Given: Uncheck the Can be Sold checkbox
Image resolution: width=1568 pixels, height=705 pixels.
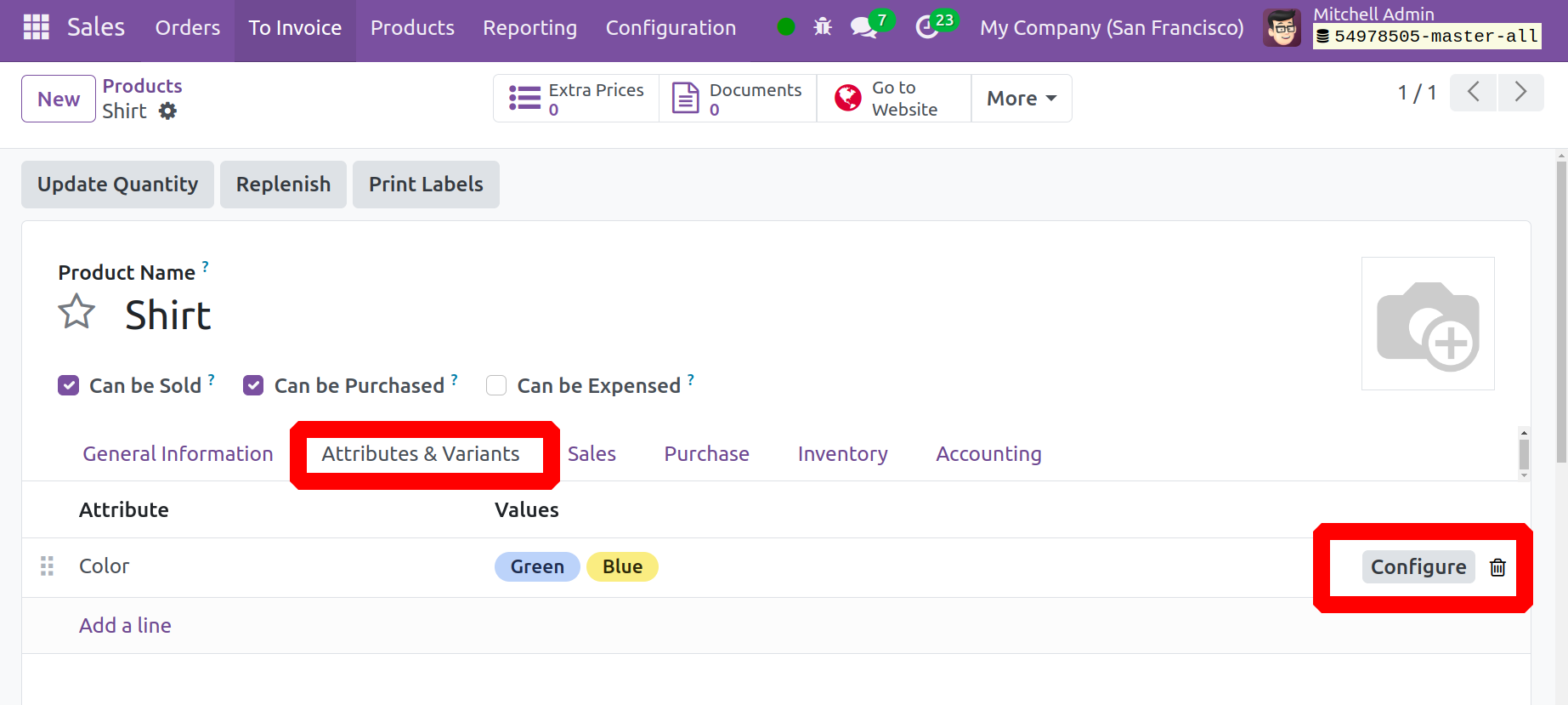Looking at the screenshot, I should 69,386.
